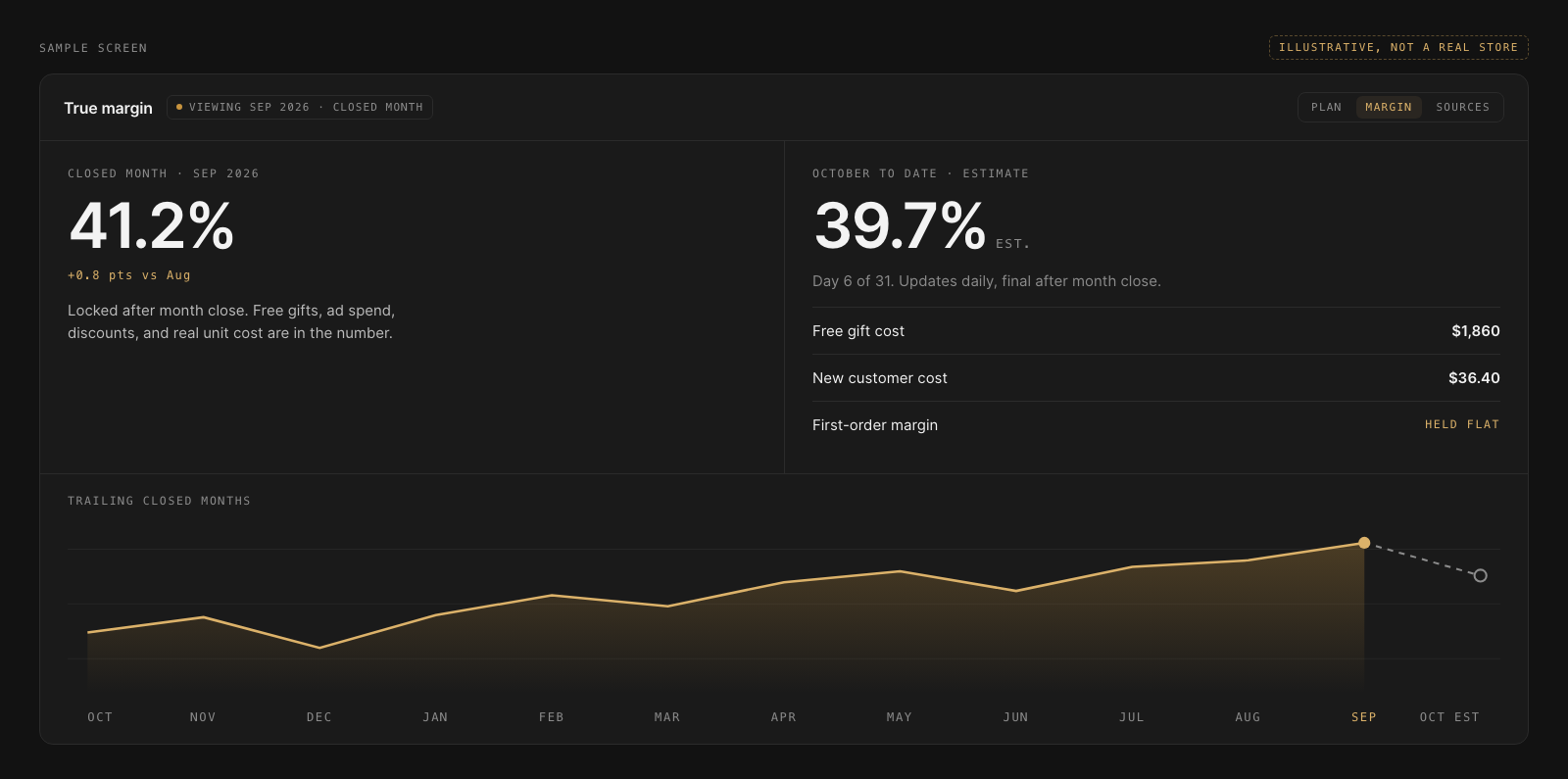Click the 39.7% October estimate figure
The height and width of the screenshot is (779, 1568).
tap(900, 225)
